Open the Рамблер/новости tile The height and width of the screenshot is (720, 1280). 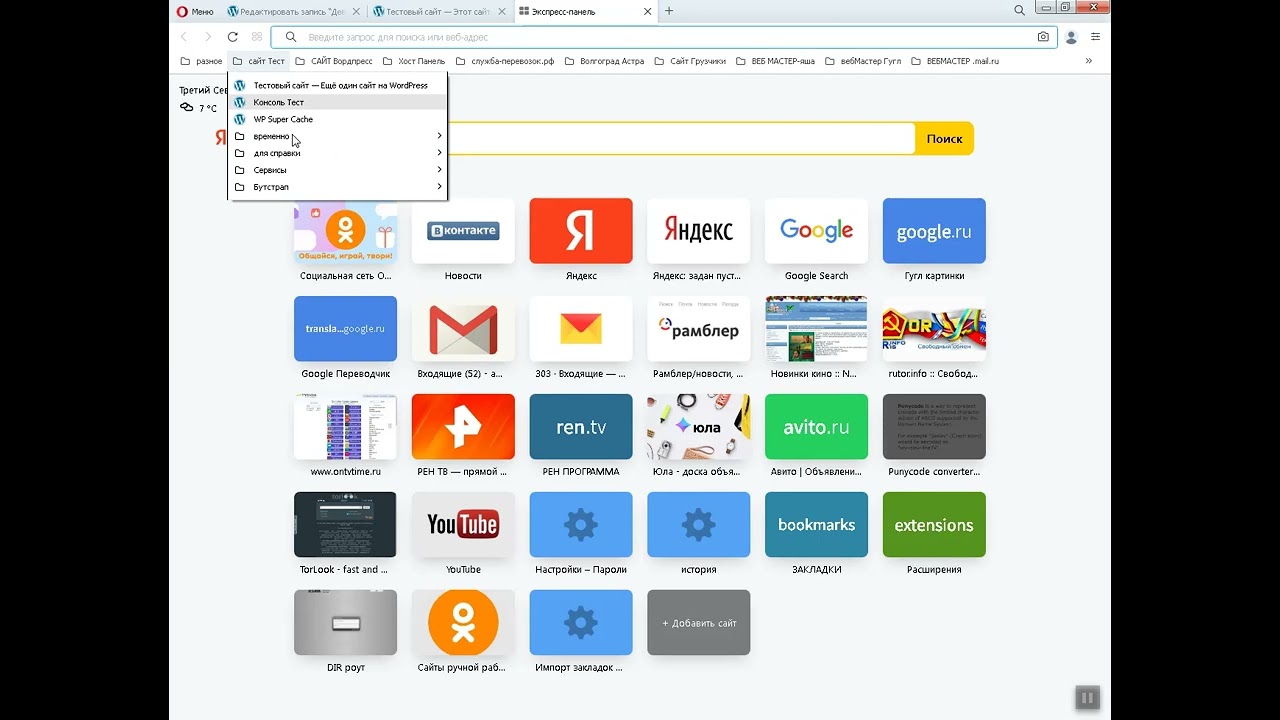point(699,329)
